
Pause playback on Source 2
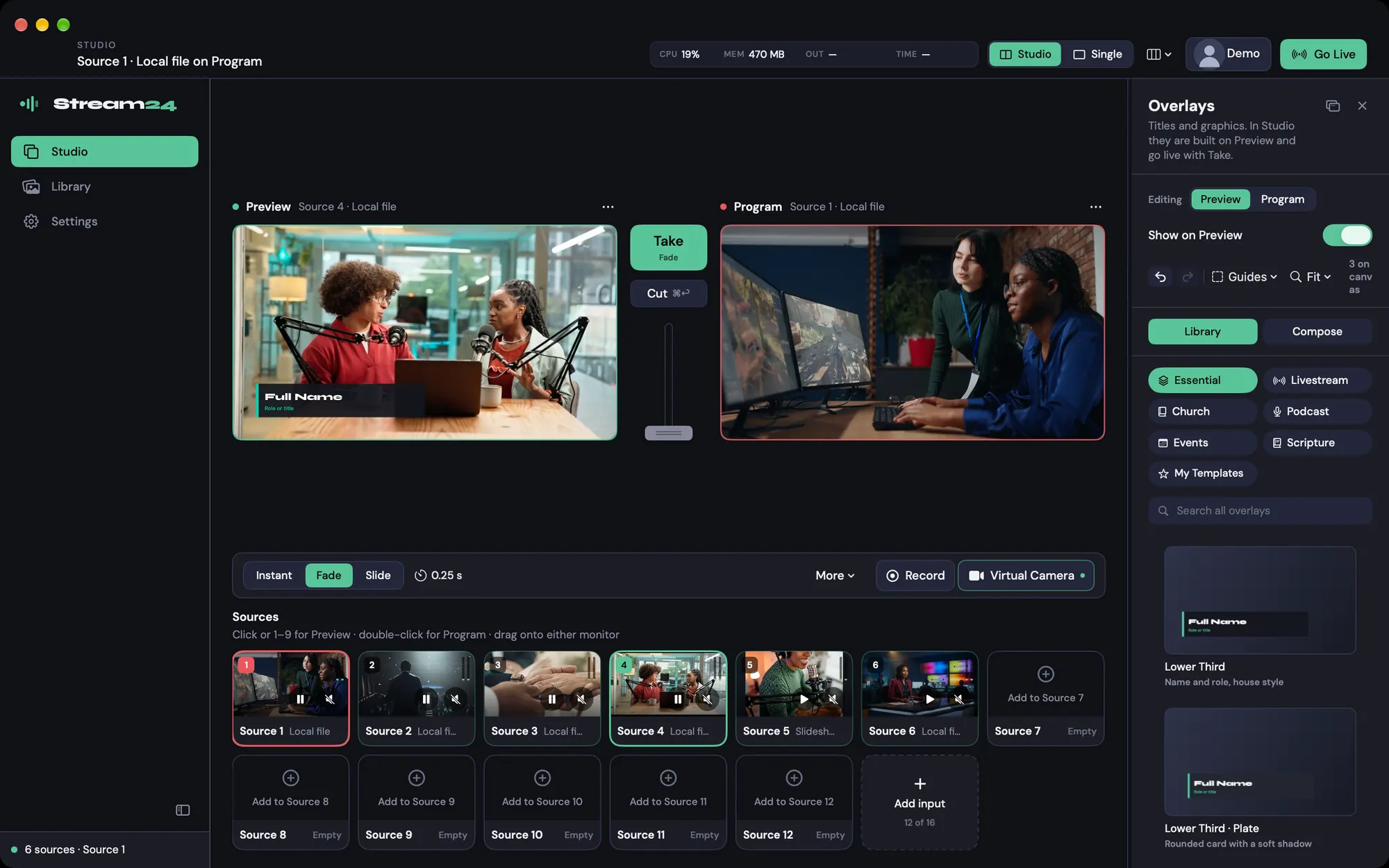click(426, 699)
